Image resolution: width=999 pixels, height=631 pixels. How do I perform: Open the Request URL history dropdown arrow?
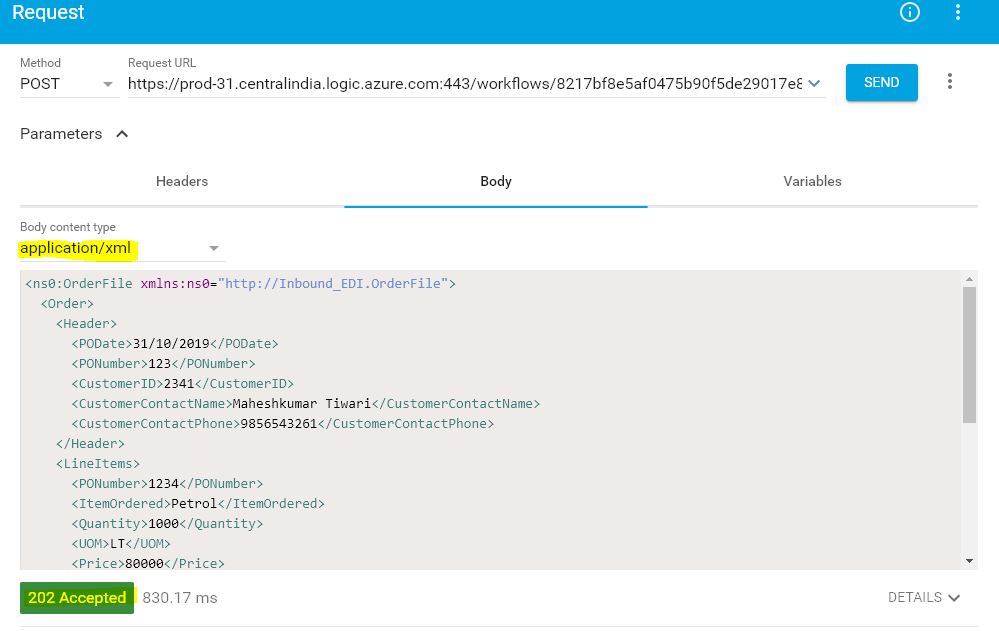pos(814,84)
